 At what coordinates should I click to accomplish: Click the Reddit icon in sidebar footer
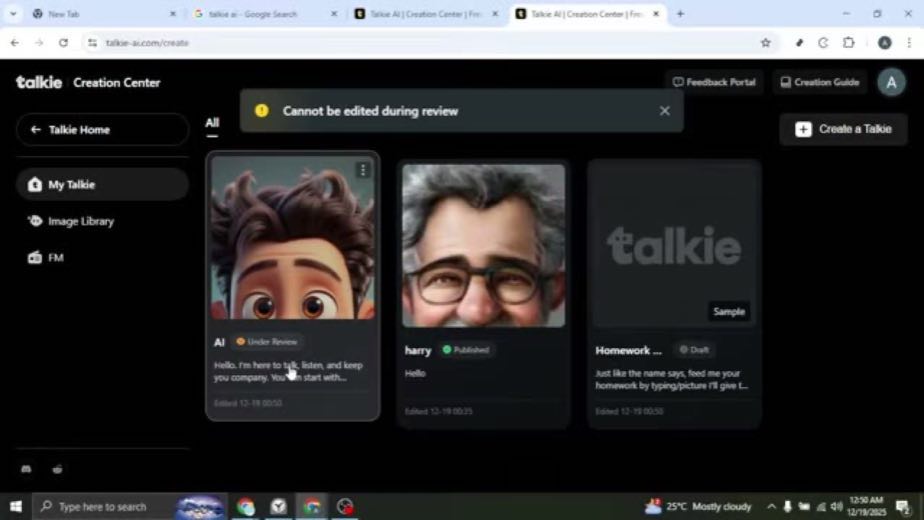click(x=57, y=469)
